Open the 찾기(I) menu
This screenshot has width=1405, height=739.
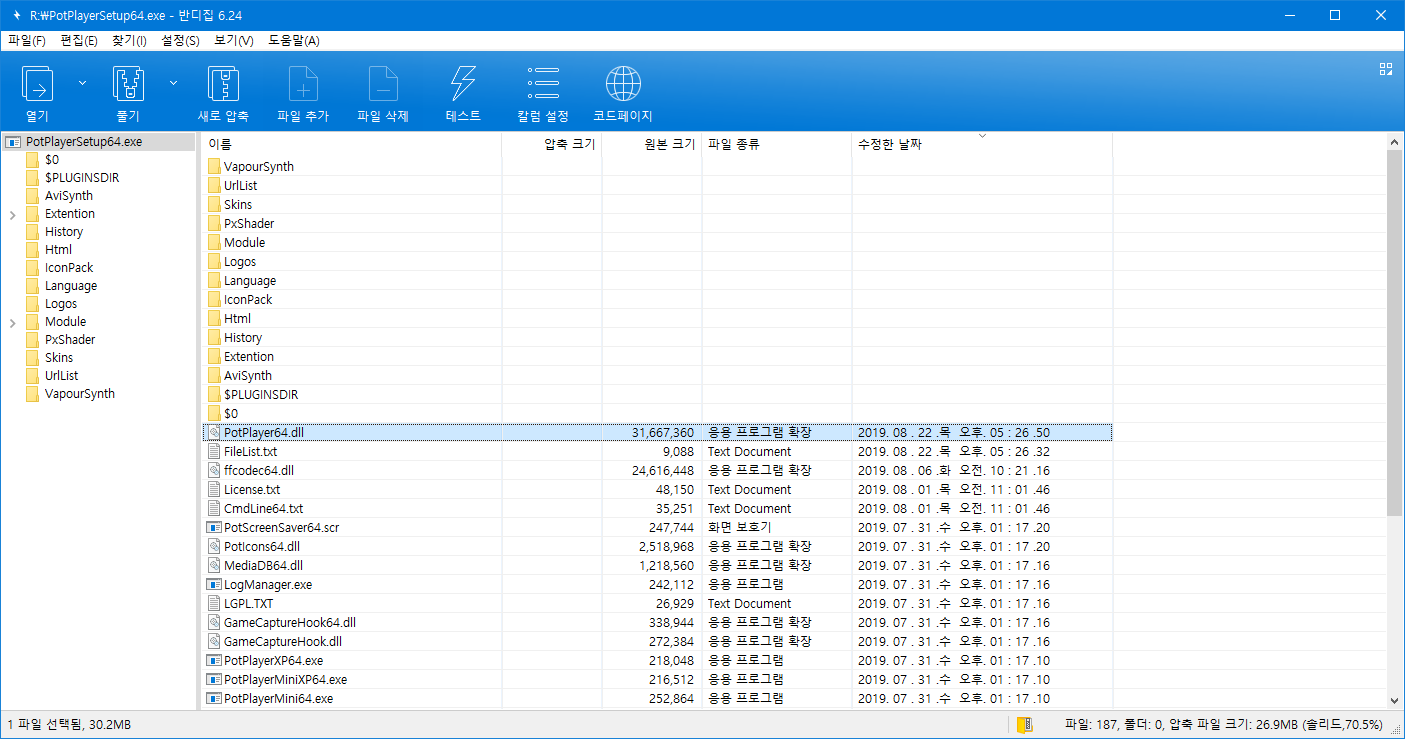[129, 41]
